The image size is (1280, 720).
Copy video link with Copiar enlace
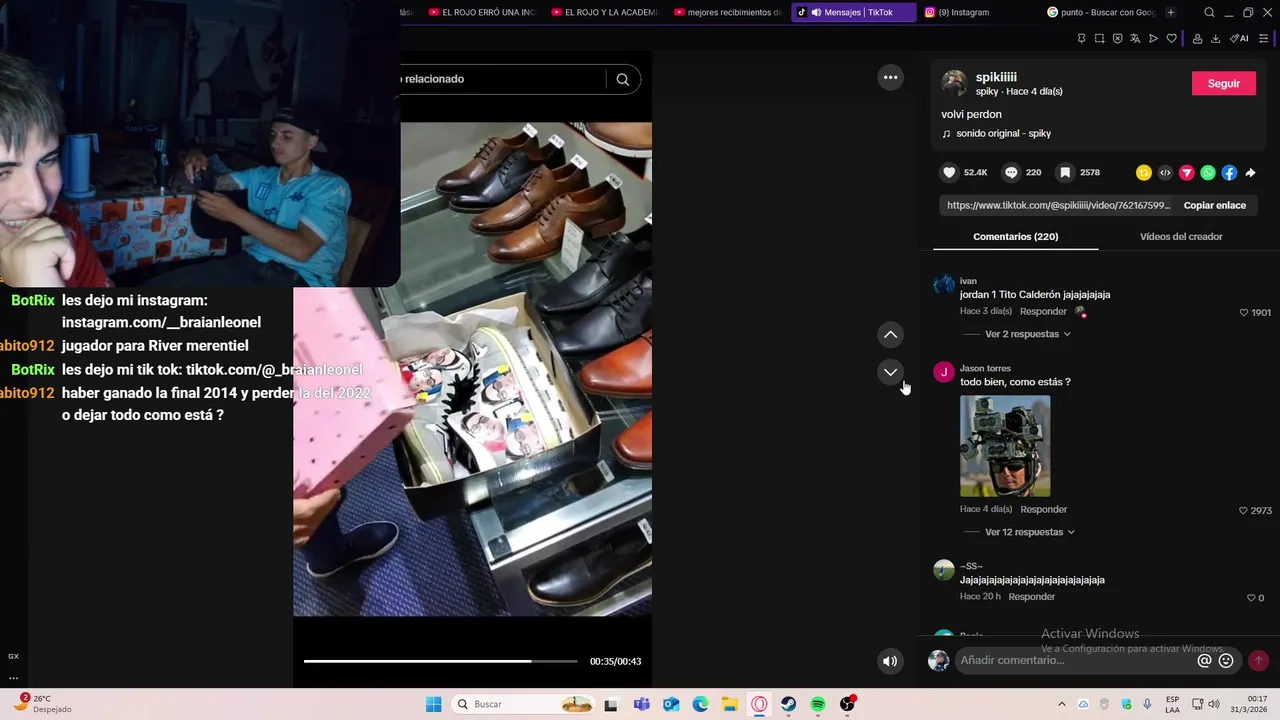coord(1214,205)
